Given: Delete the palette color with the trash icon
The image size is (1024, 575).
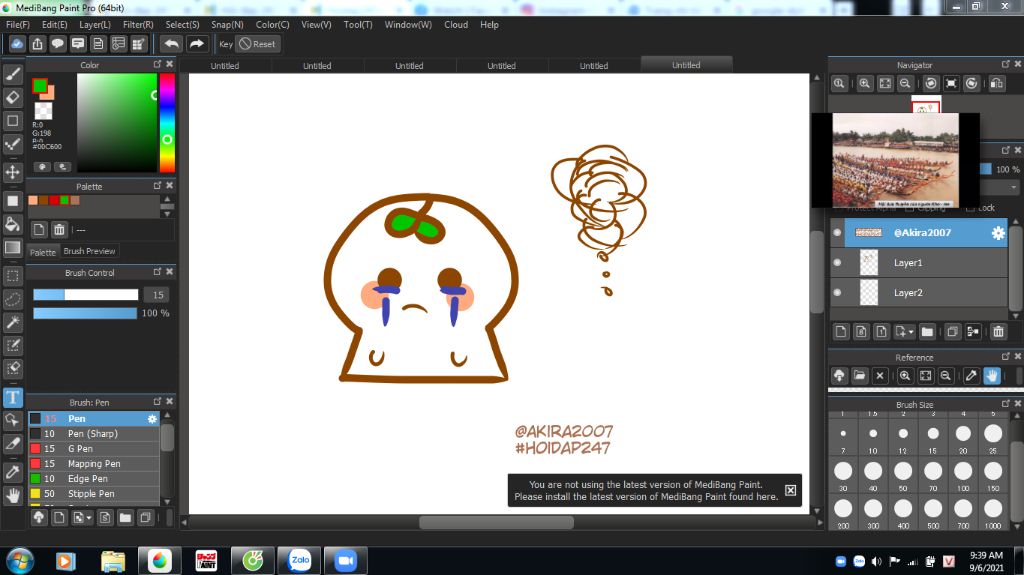Looking at the screenshot, I should (x=59, y=229).
